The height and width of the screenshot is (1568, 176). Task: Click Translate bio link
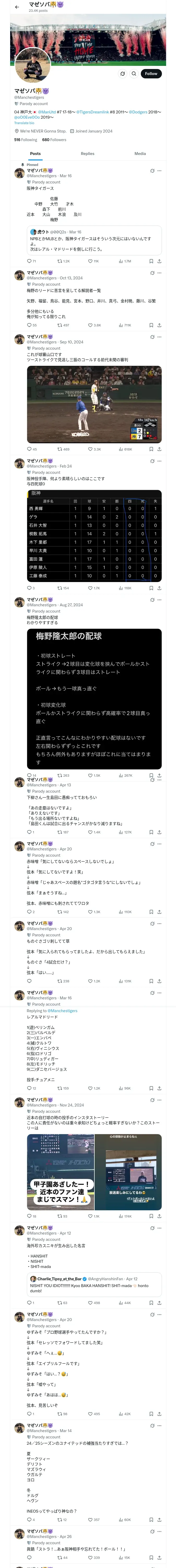24,123
